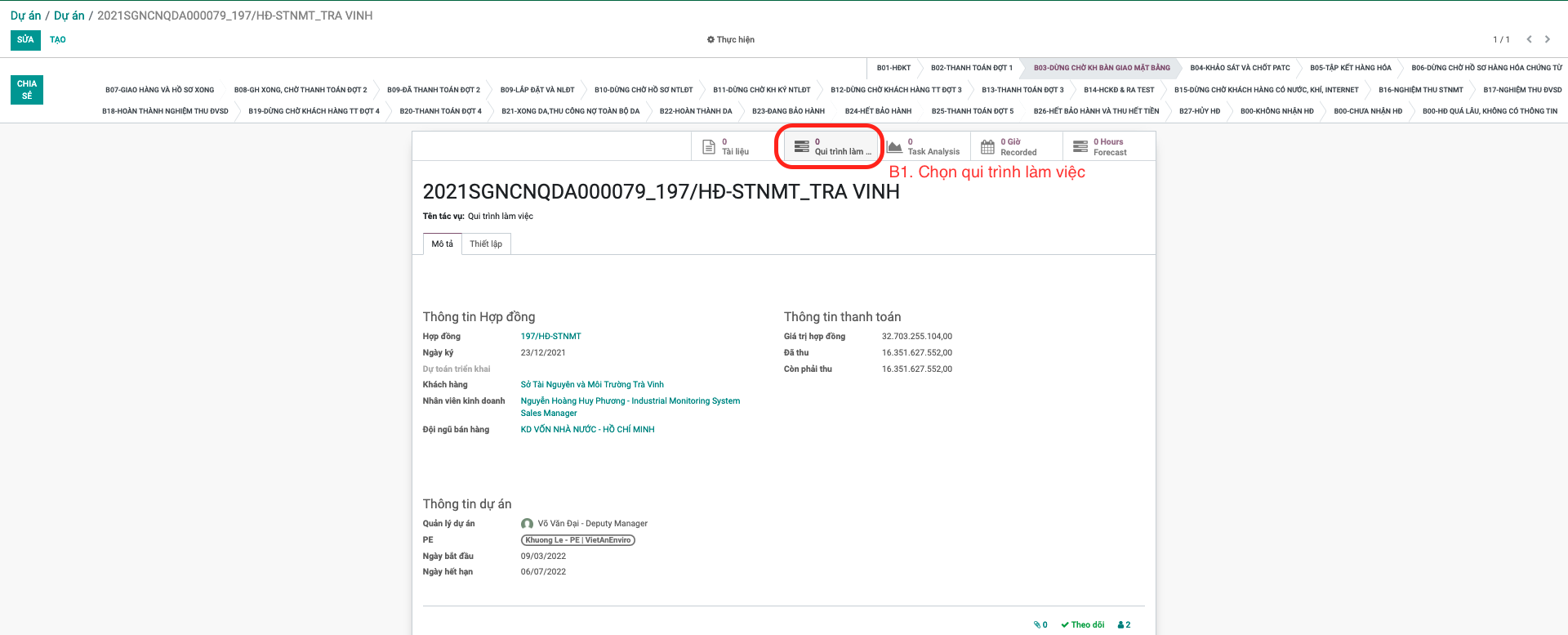The width and height of the screenshot is (1568, 635).
Task: Select stage B20-THANH TOÁN ĐỢT 4
Action: coord(440,111)
